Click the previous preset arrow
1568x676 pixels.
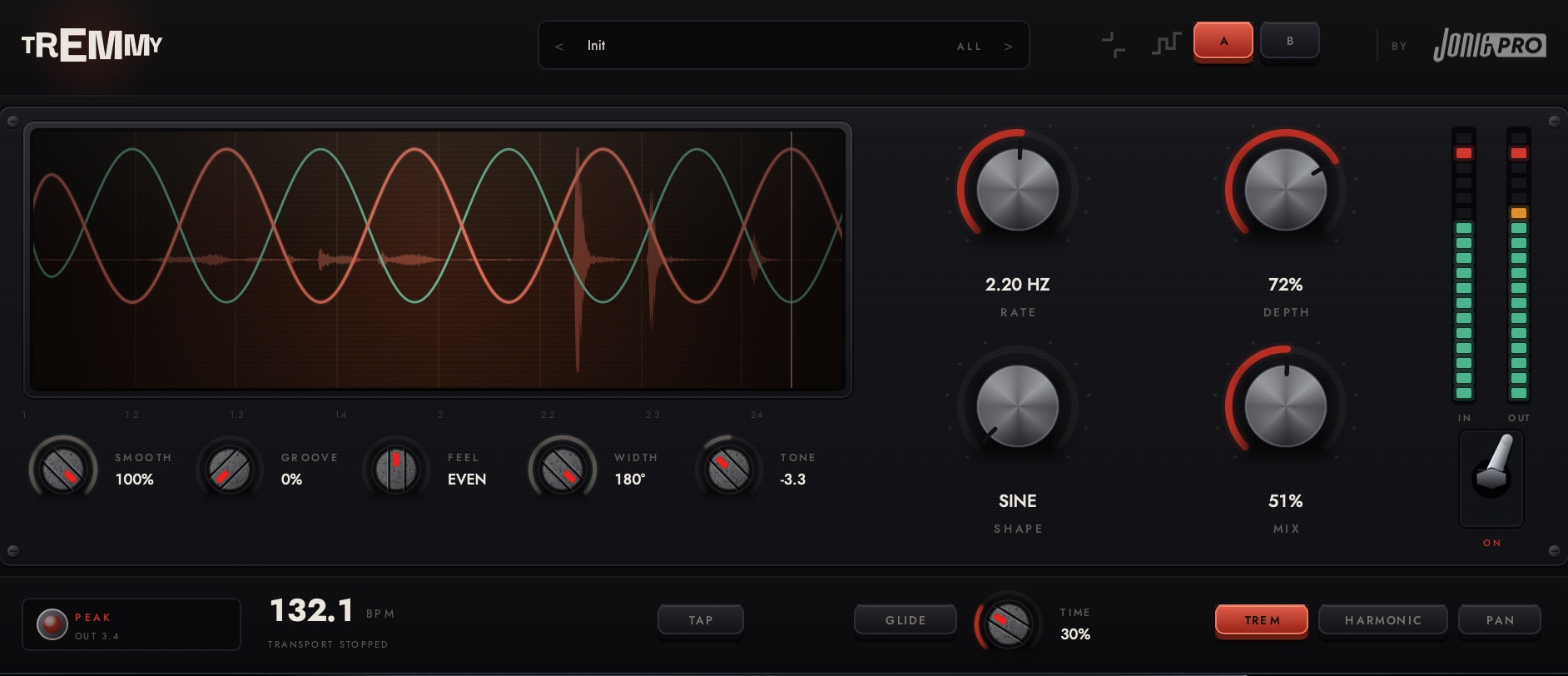pos(559,47)
